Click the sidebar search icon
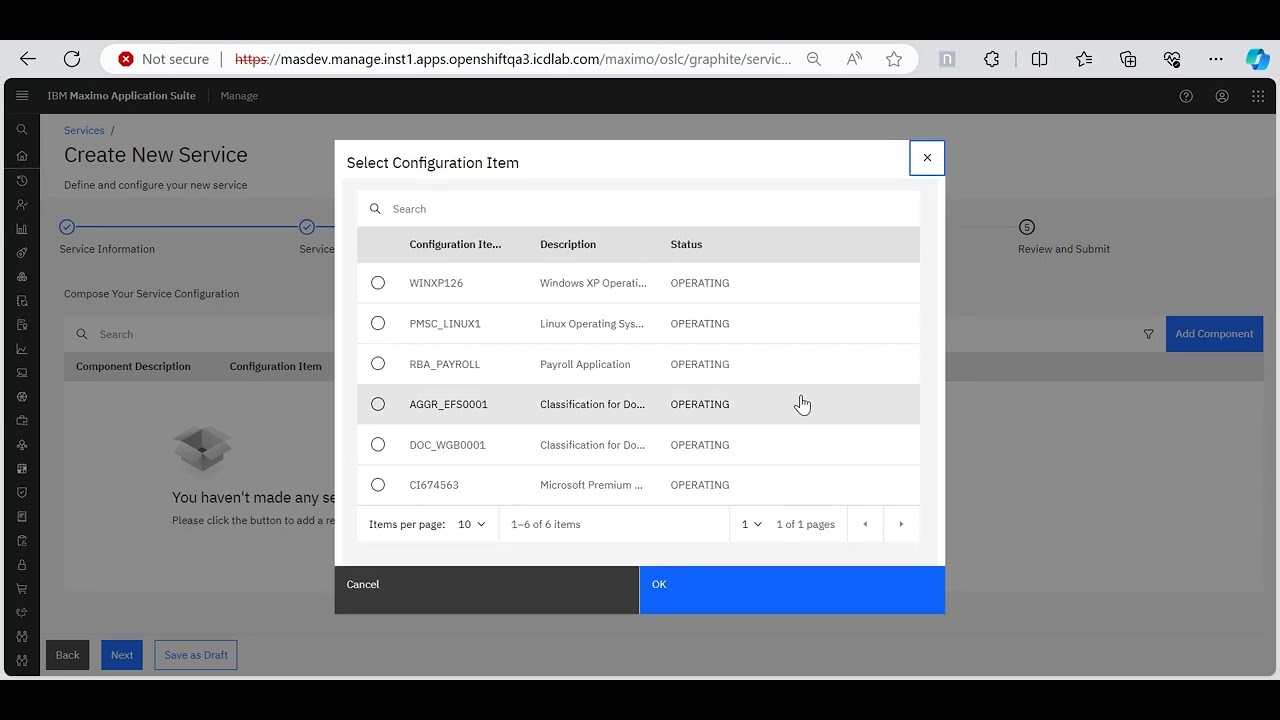The height and width of the screenshot is (720, 1280). (x=22, y=130)
